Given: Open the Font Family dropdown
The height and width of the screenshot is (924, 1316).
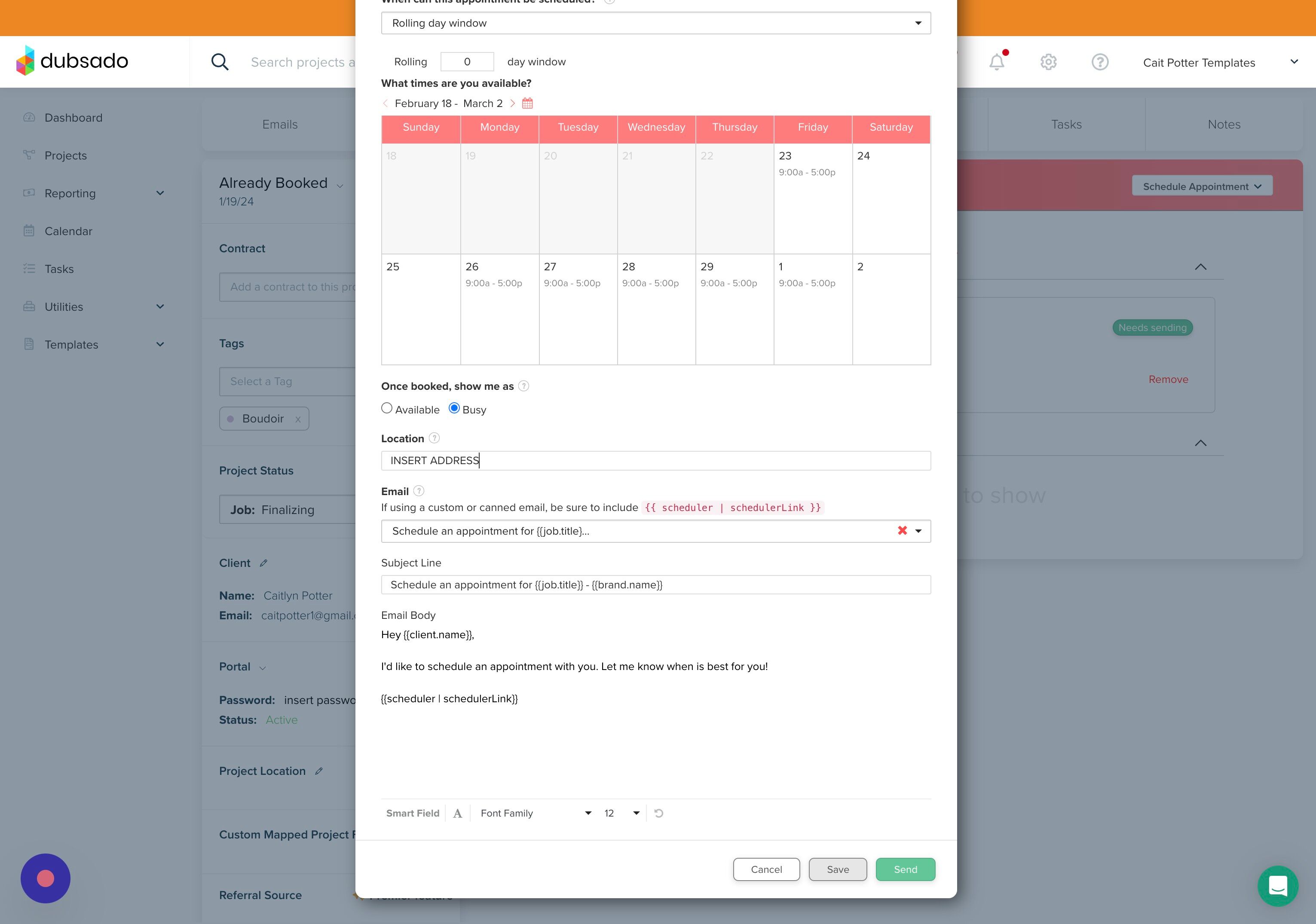Looking at the screenshot, I should coord(535,814).
